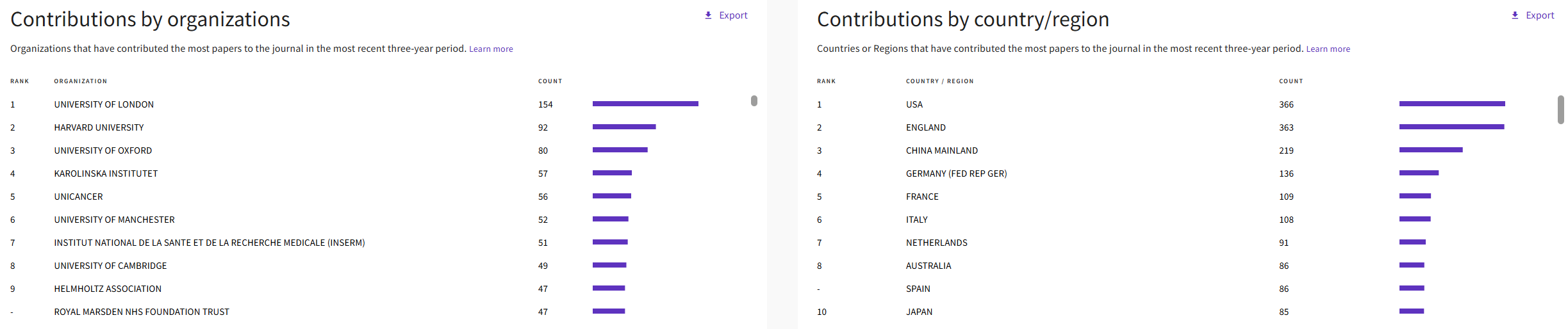
Task: Click the country/region list scrollbar thumb
Action: 1561,109
